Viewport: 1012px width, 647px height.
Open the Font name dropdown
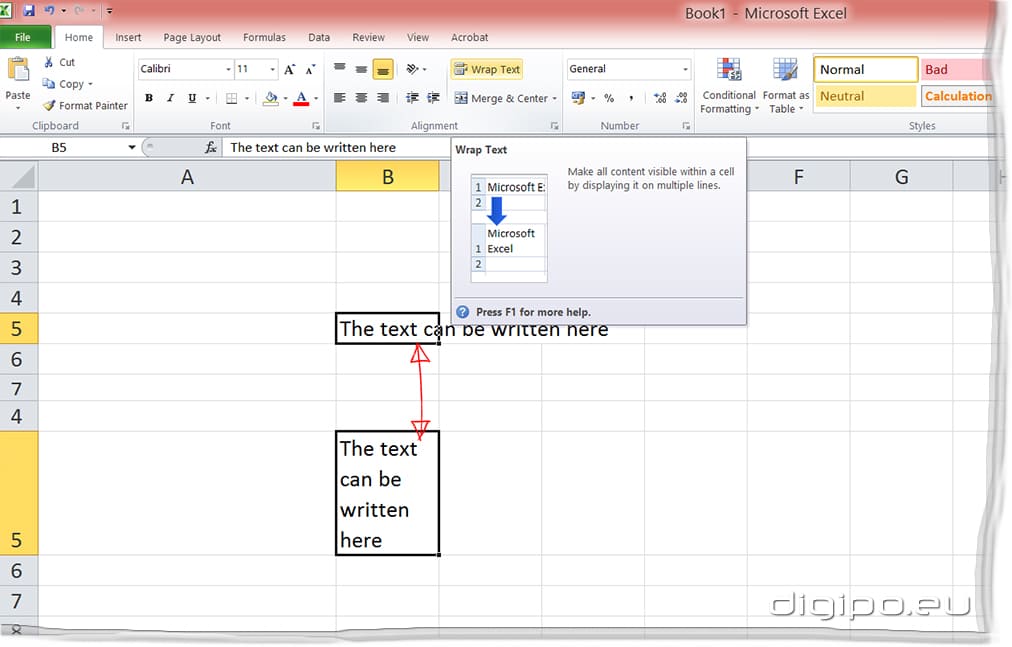point(228,69)
